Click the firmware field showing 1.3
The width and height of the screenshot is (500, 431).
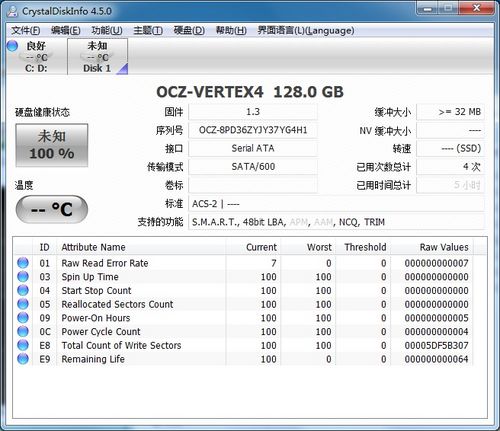(x=253, y=112)
